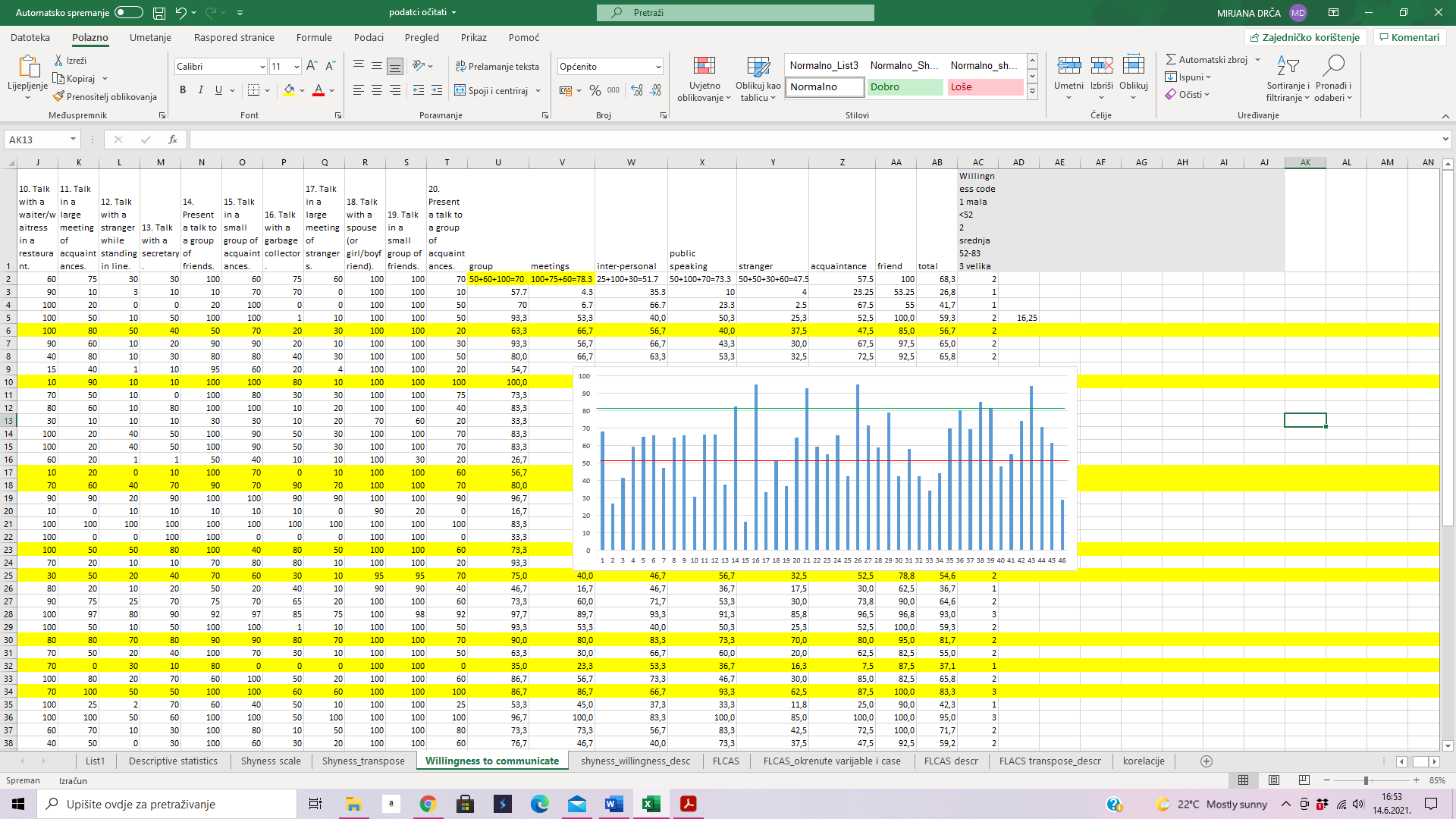This screenshot has width=1456, height=819.
Task: Toggle underline formatting
Action: [x=219, y=90]
